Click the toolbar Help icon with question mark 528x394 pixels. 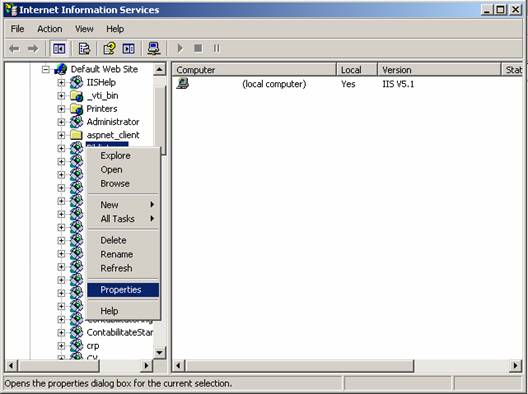(x=109, y=49)
